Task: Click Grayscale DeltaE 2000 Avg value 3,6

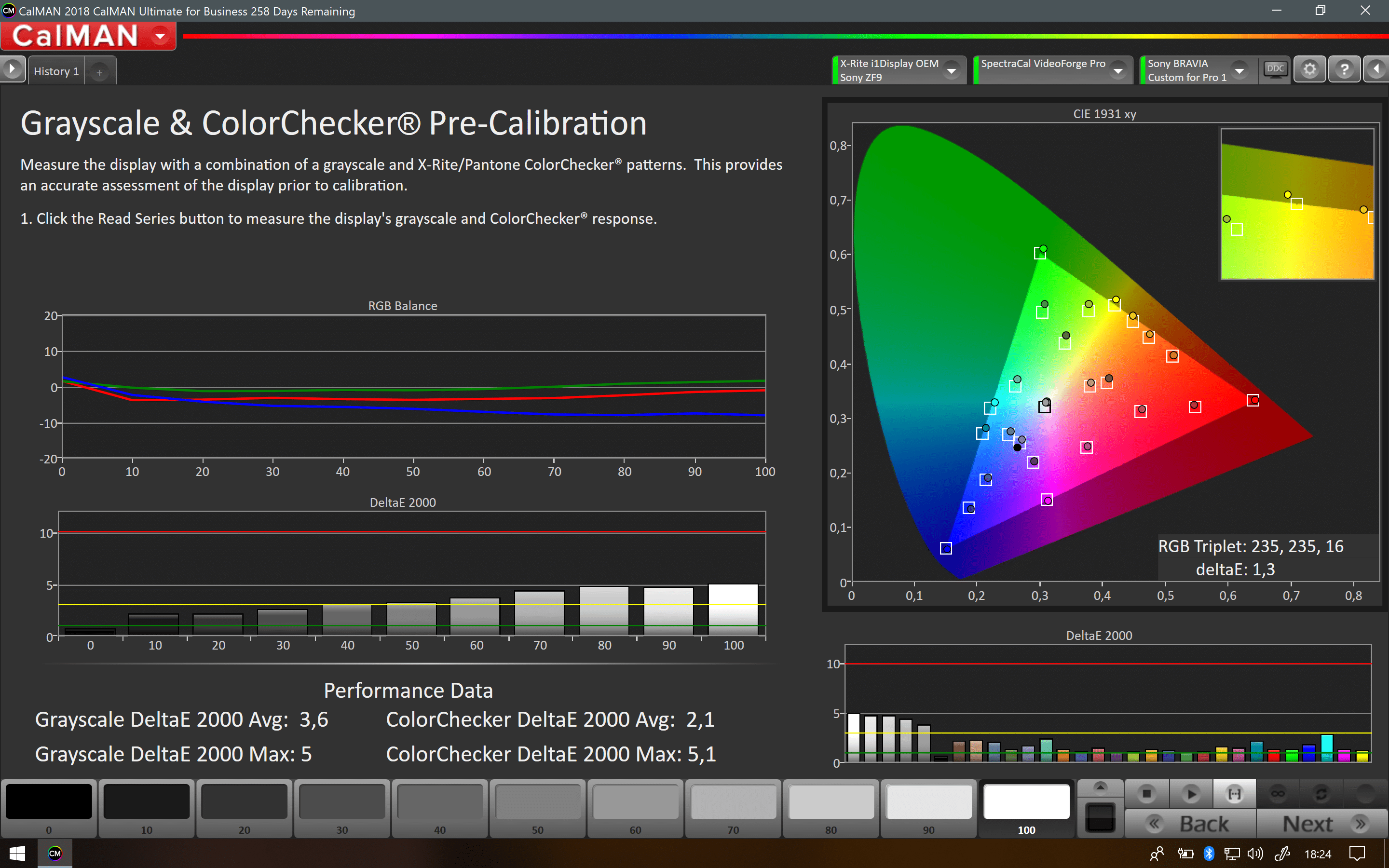Action: pyautogui.click(x=313, y=719)
